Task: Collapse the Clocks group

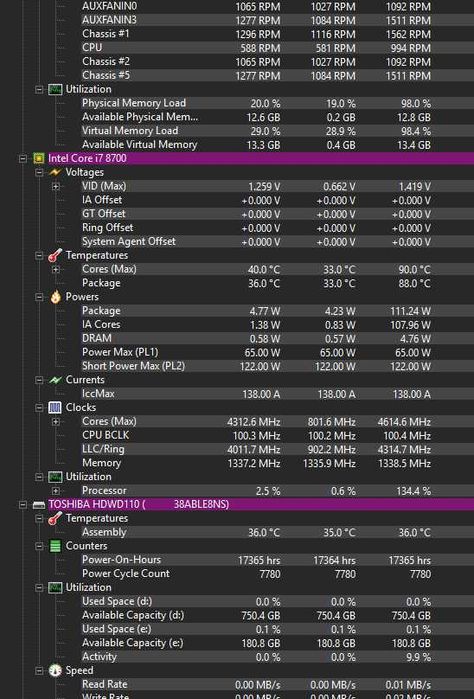Action: pyautogui.click(x=39, y=407)
